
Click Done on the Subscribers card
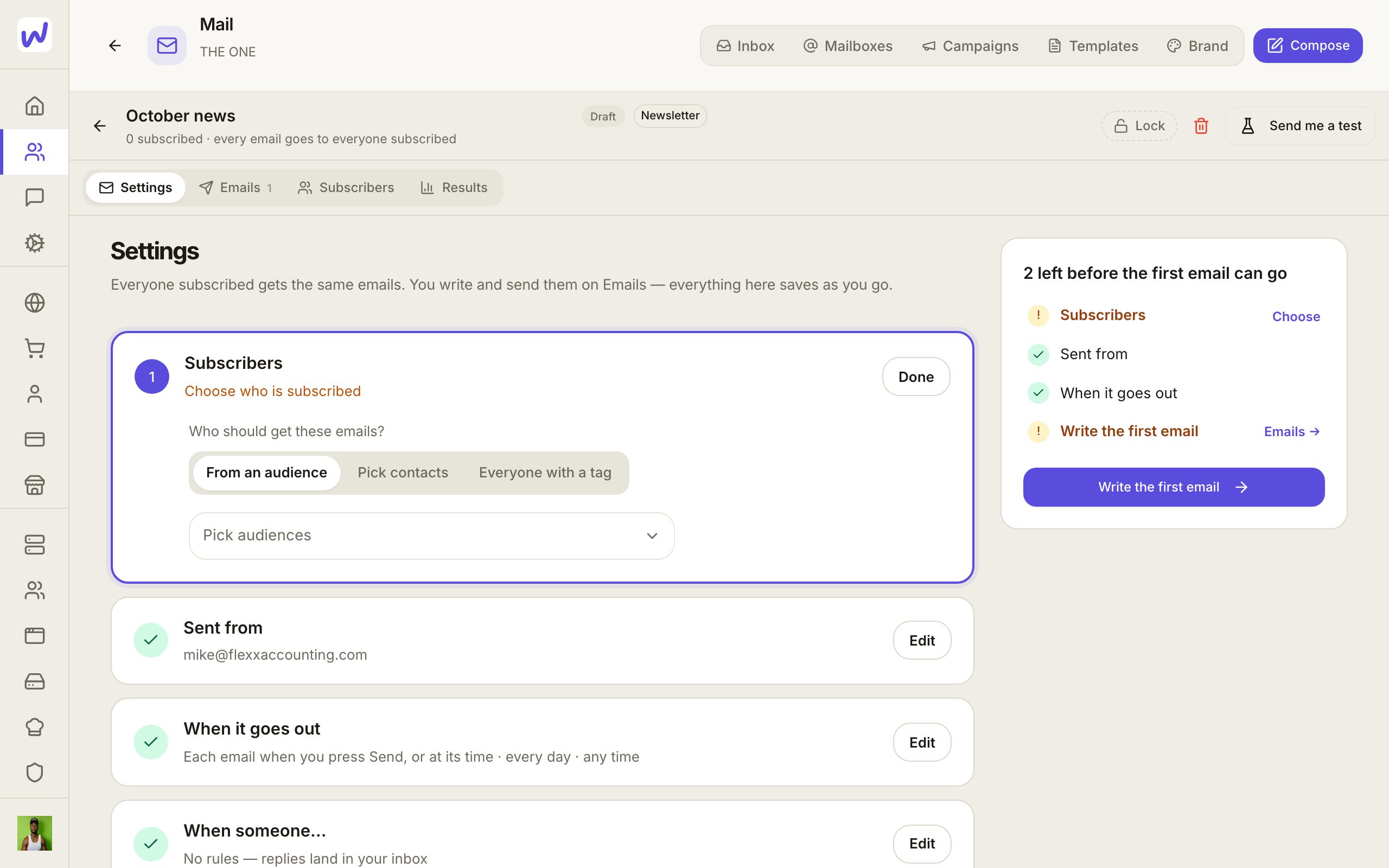click(x=915, y=376)
